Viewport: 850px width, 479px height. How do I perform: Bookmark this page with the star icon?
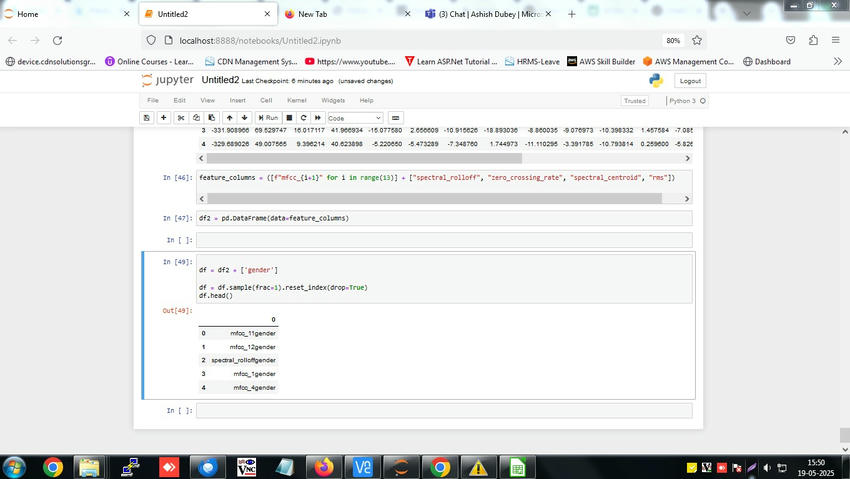tap(697, 40)
